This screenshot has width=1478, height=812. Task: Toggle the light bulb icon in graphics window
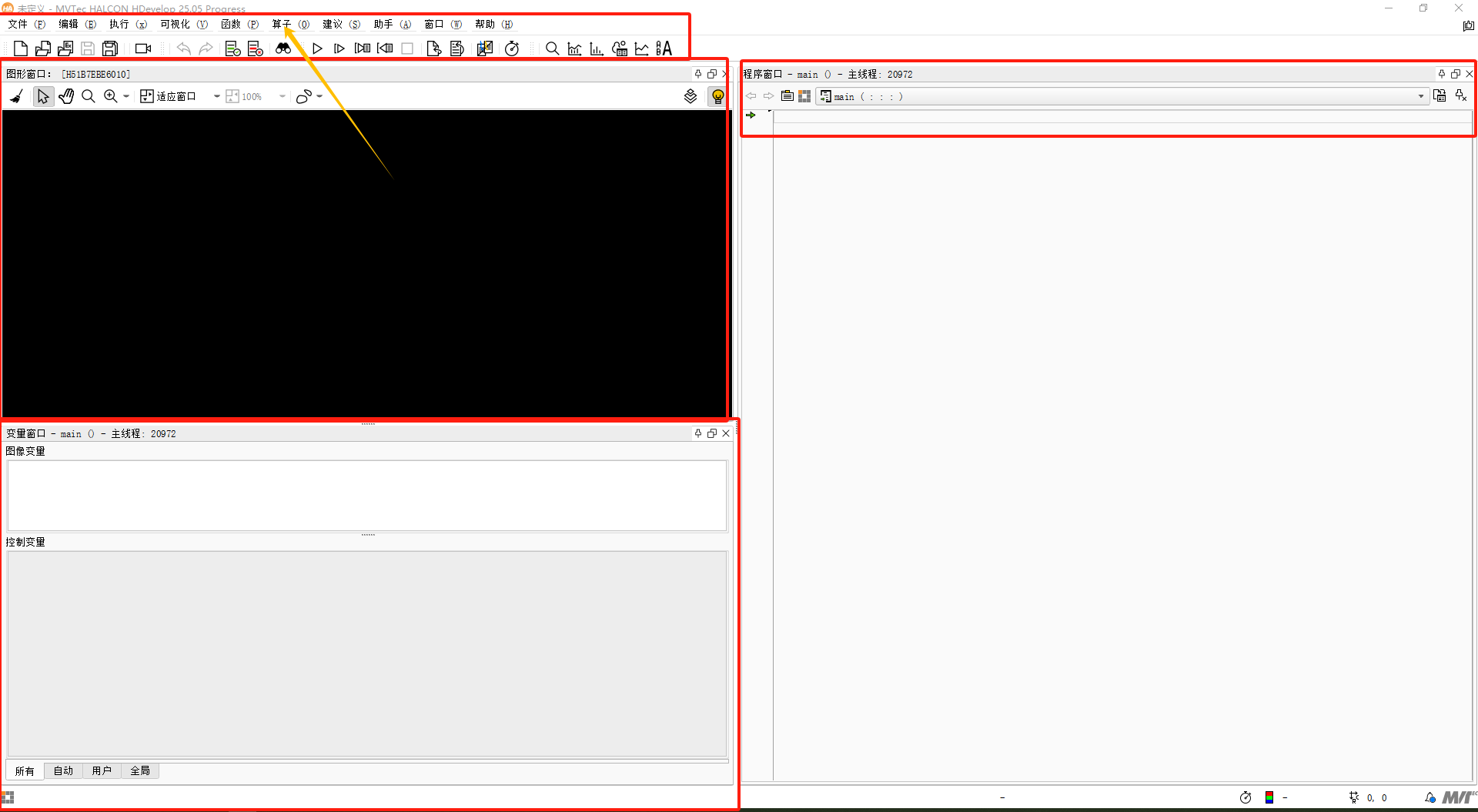point(717,96)
